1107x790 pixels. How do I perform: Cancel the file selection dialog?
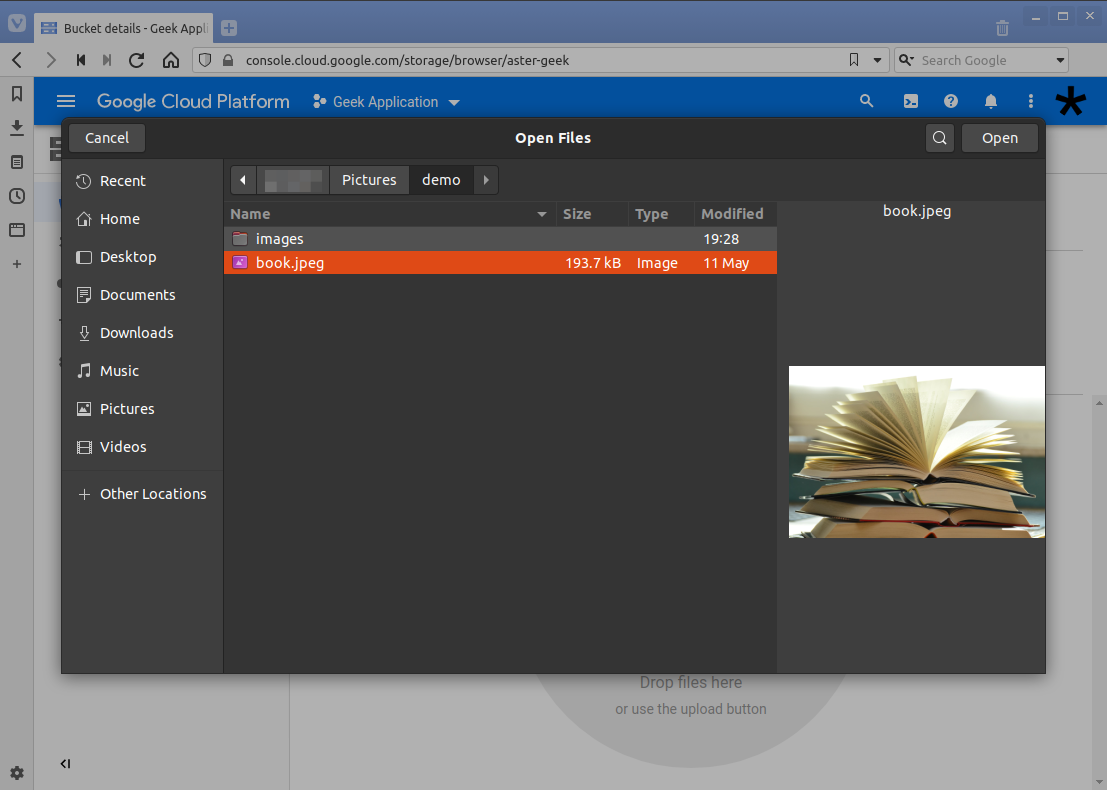106,138
